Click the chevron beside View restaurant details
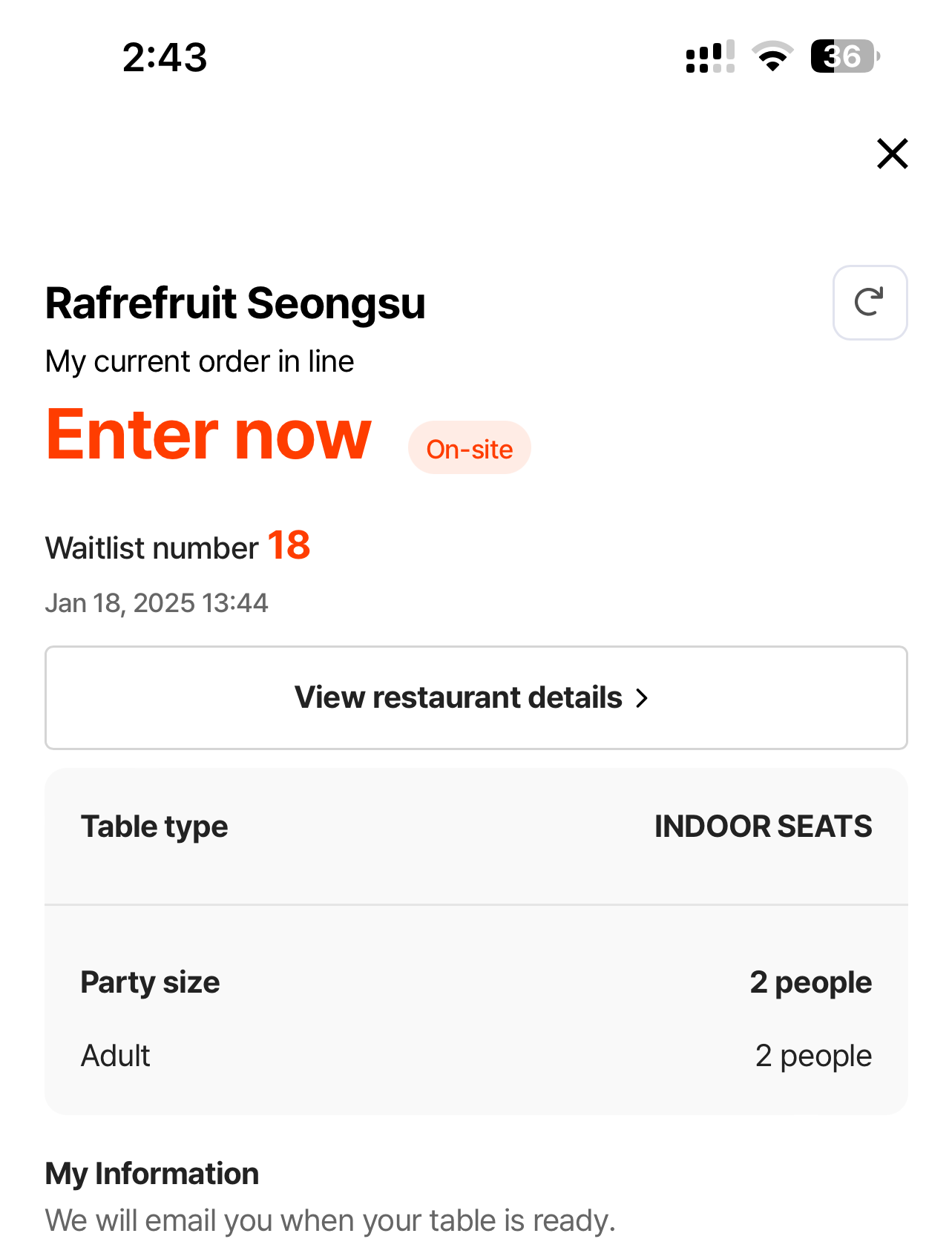This screenshot has width=952, height=1239. click(643, 698)
